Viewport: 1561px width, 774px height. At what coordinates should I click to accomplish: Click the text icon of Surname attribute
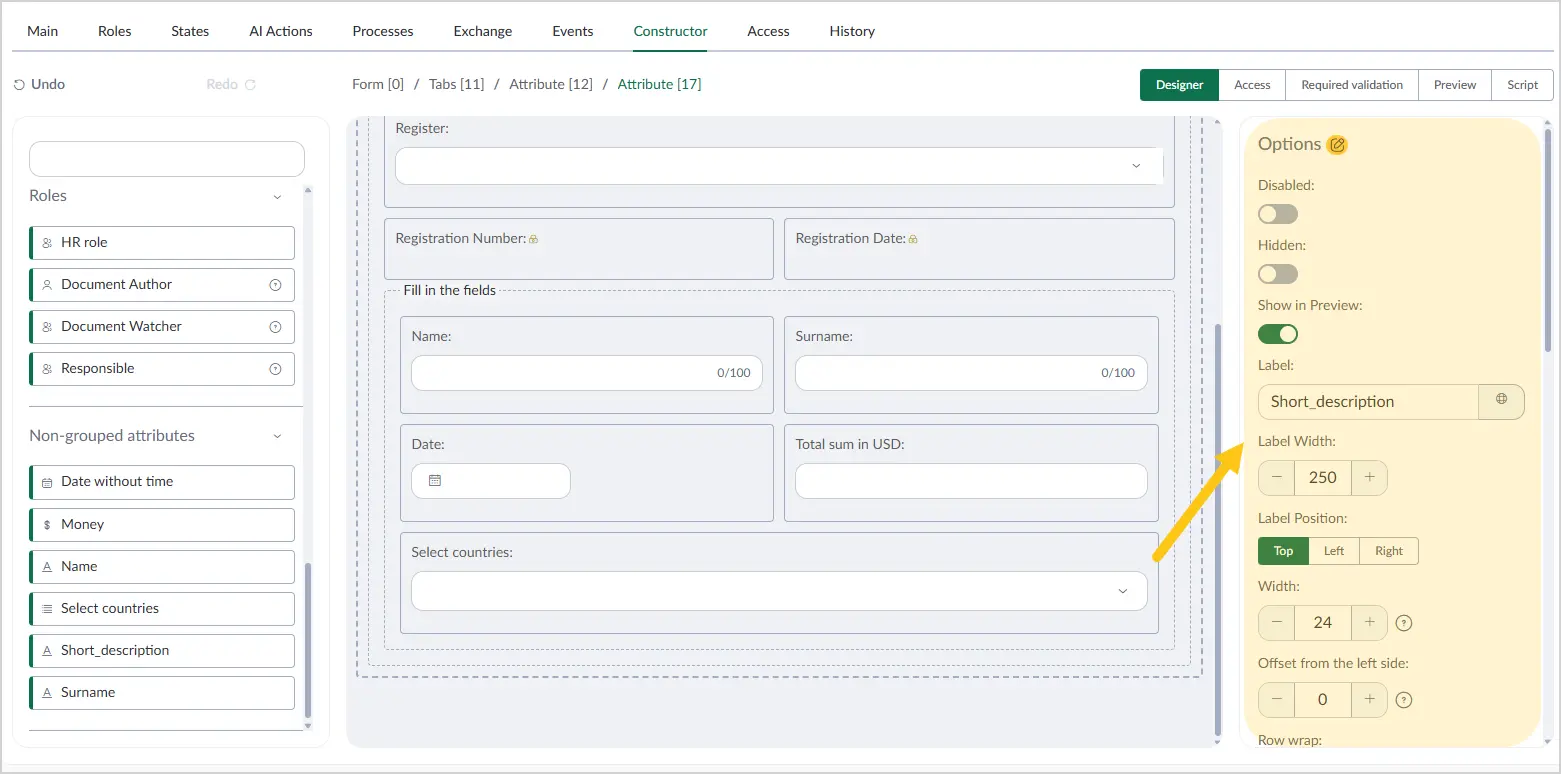point(47,693)
